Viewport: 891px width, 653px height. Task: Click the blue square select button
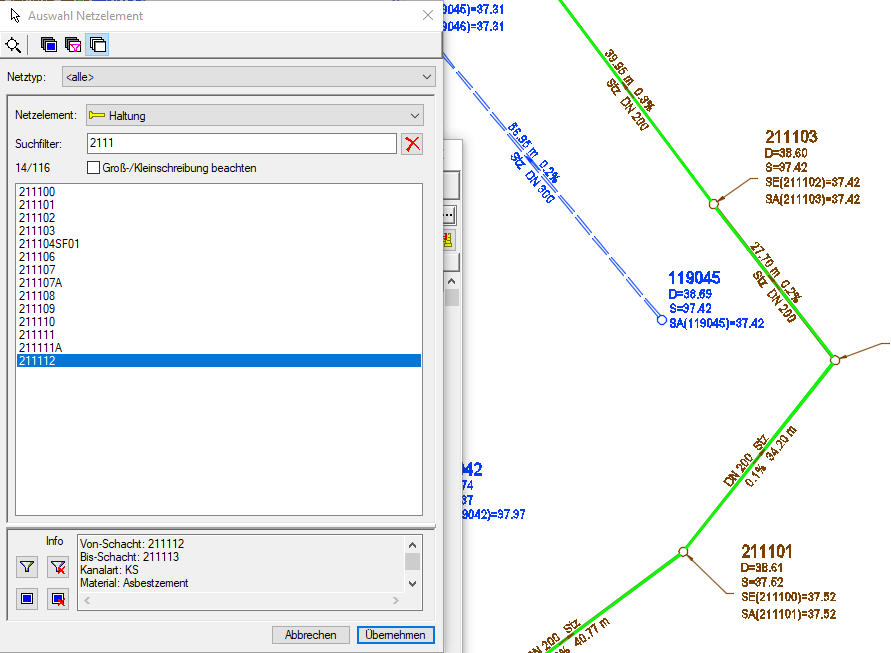(x=27, y=599)
